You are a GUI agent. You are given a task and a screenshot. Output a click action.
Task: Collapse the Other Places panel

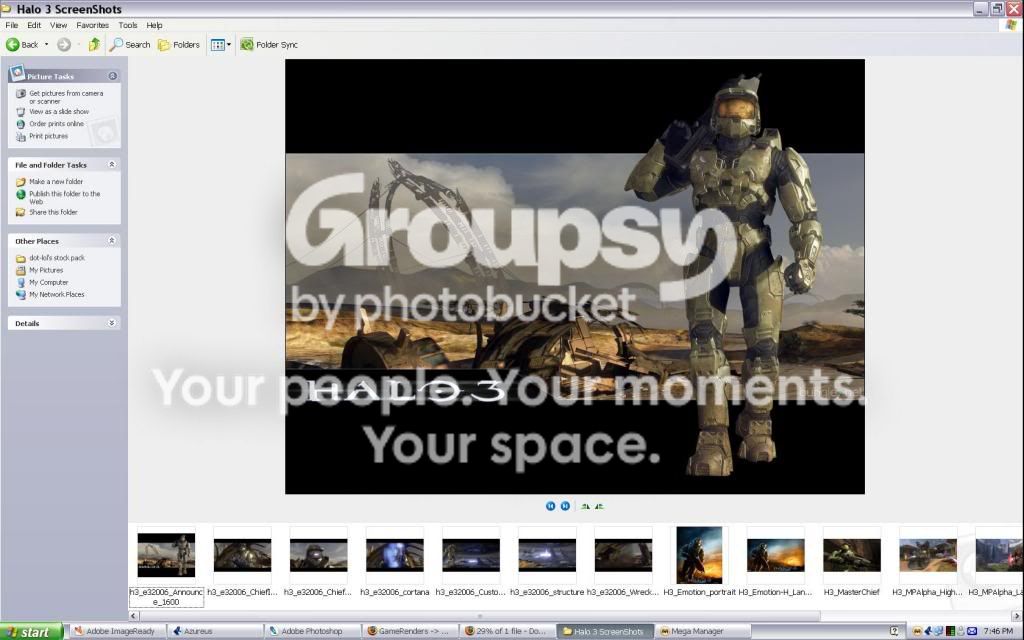112,240
